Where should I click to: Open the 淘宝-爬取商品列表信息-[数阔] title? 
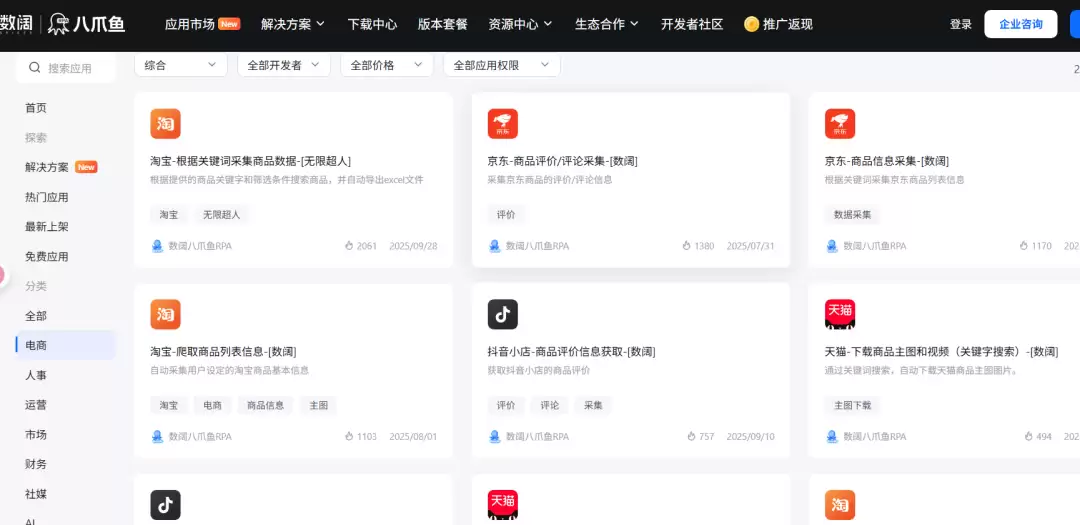(223, 351)
